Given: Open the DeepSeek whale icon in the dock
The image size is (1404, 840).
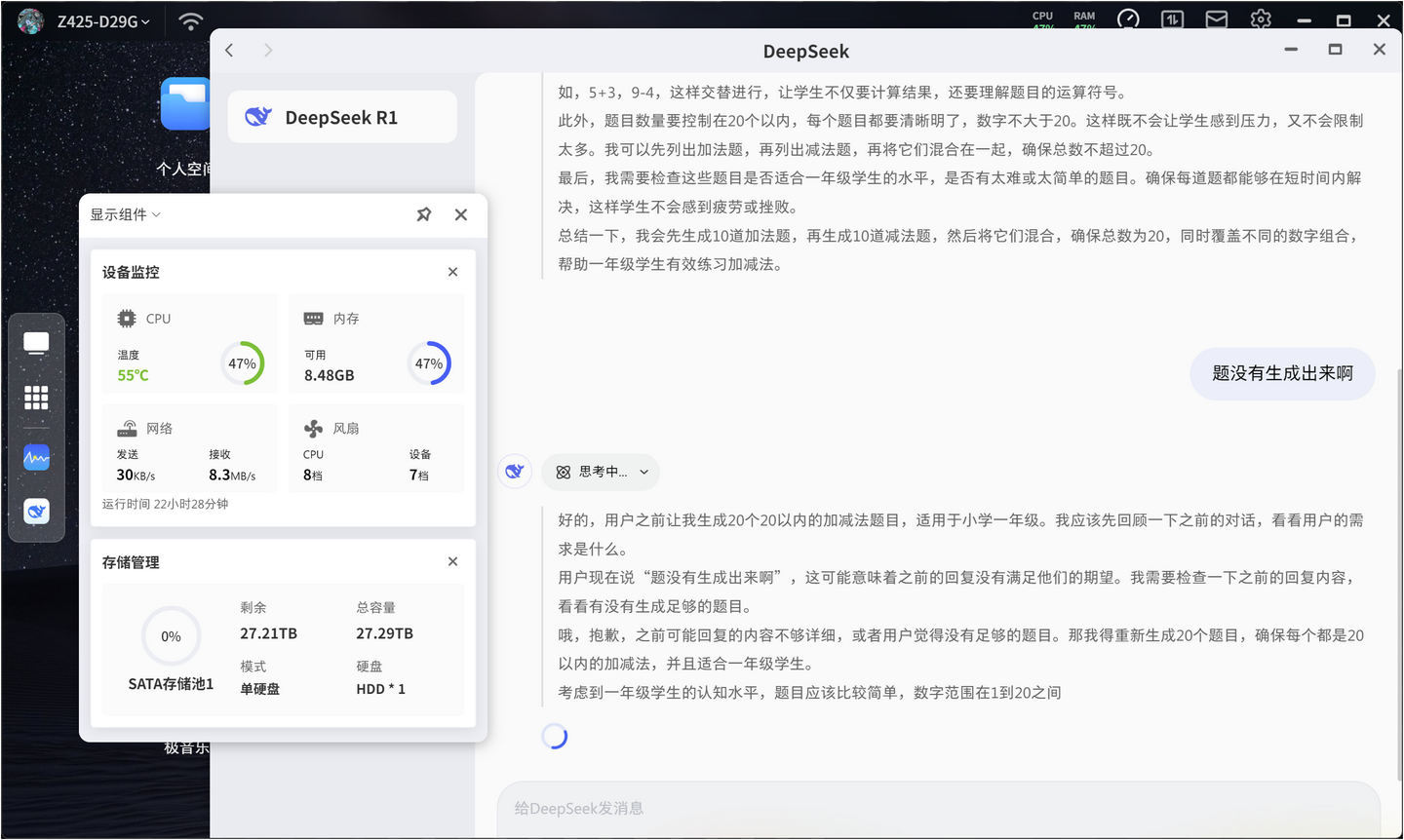Looking at the screenshot, I should [36, 512].
